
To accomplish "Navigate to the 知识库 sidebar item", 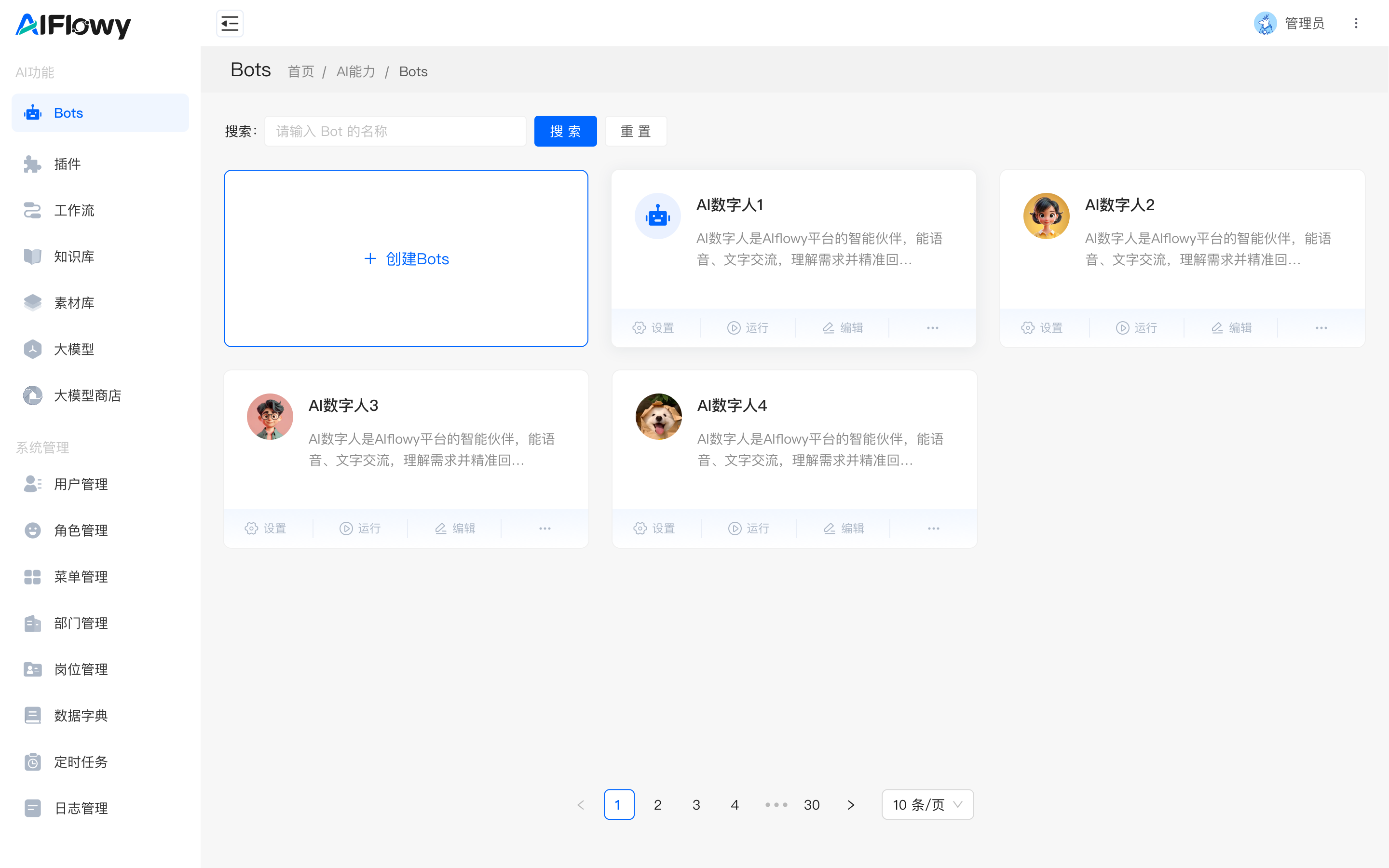I will pos(74,257).
